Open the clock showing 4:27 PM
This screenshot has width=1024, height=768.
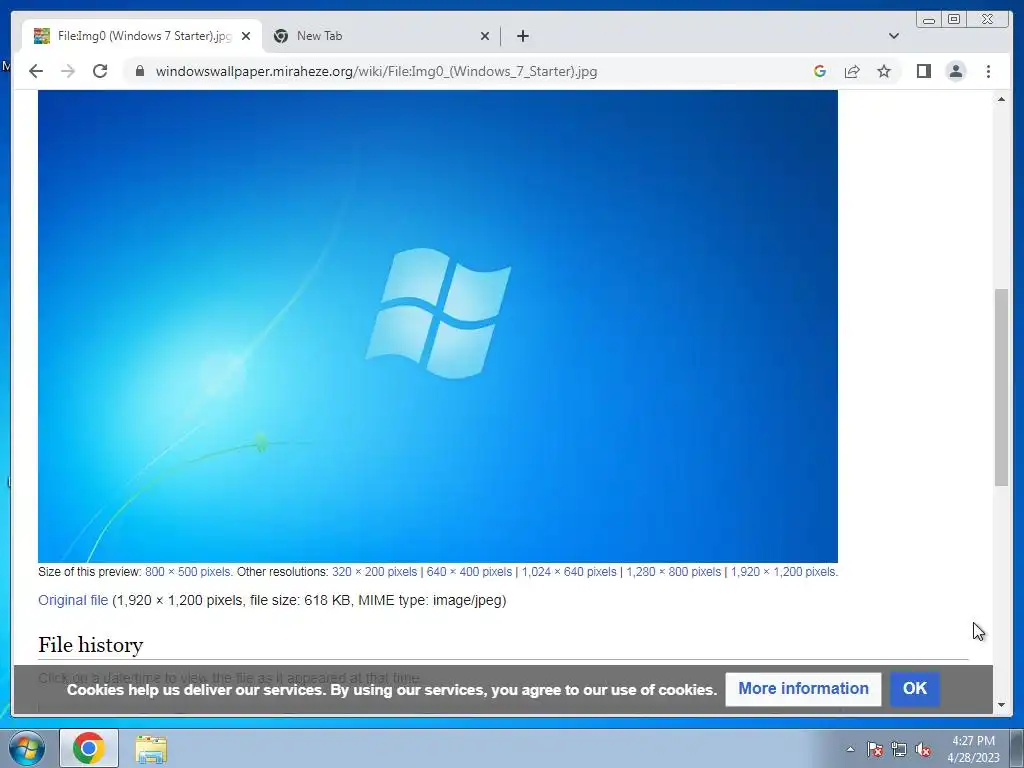pyautogui.click(x=973, y=749)
